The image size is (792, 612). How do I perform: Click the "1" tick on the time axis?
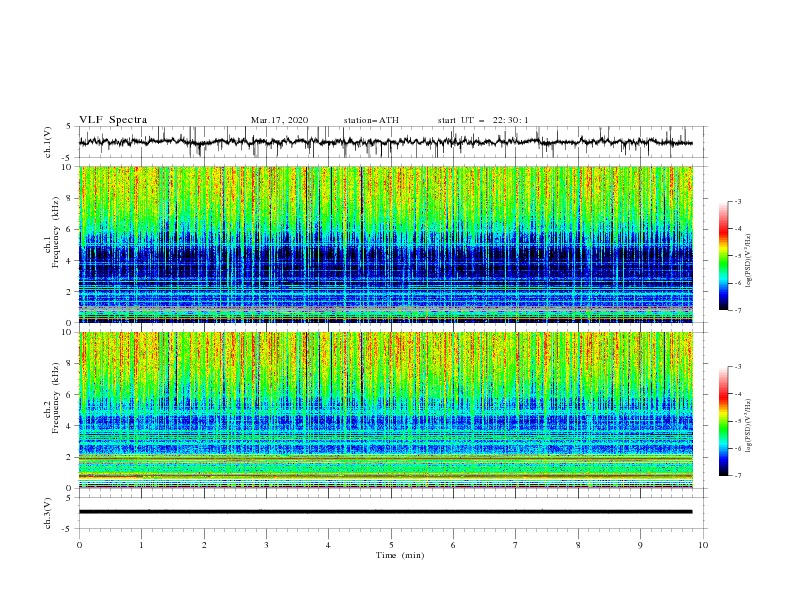point(141,545)
